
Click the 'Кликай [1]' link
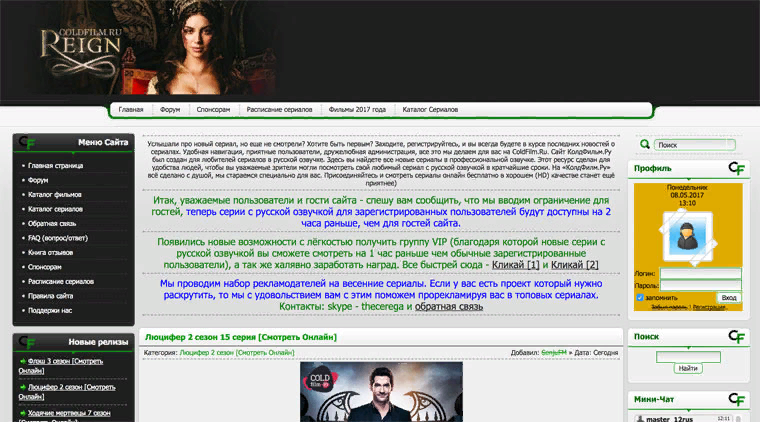click(x=515, y=265)
